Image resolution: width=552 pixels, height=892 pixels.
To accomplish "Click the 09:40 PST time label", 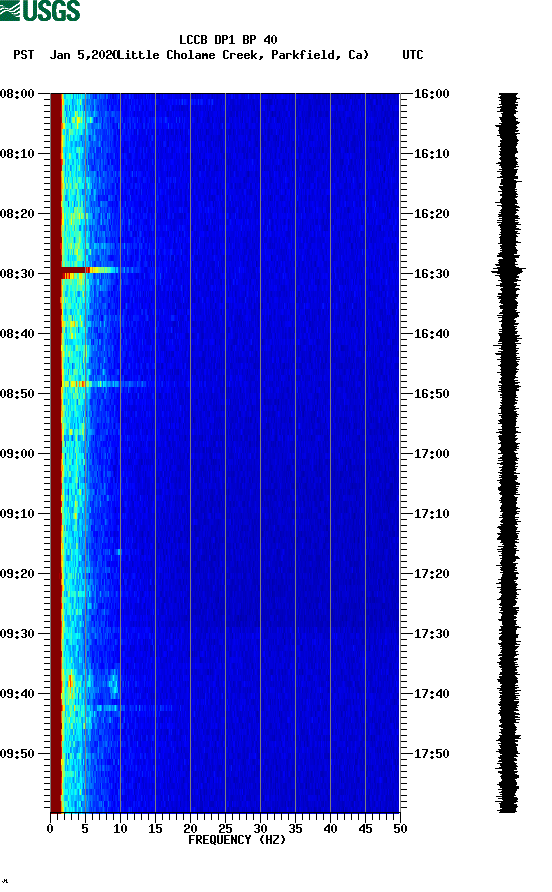I will 17,693.
